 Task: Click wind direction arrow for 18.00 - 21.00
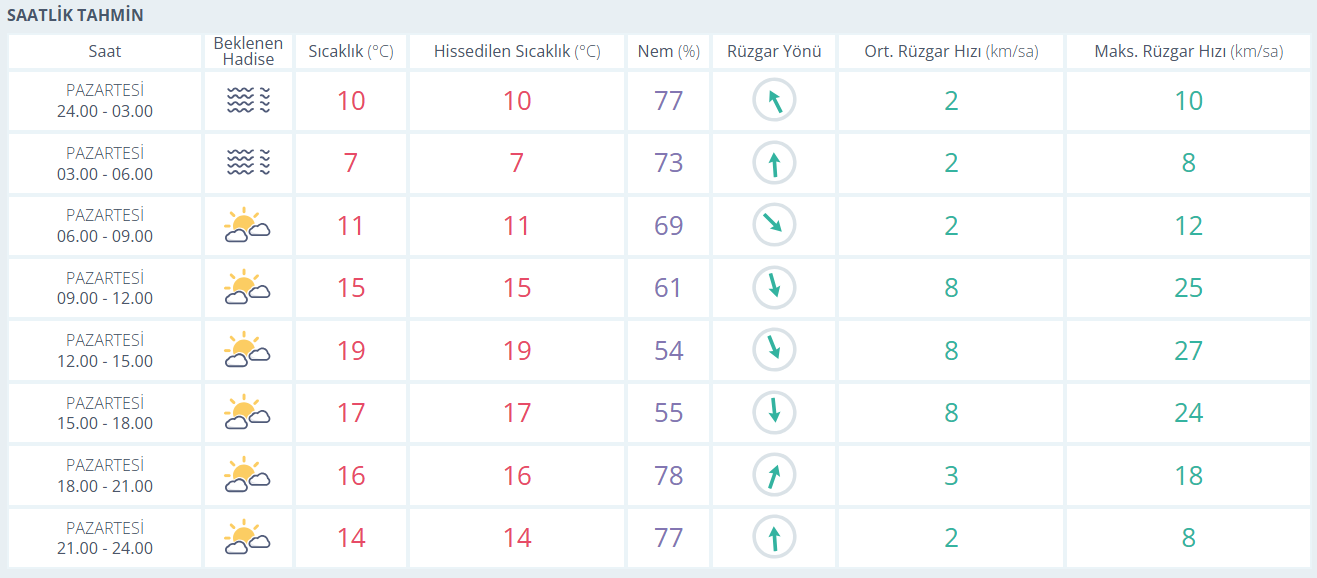tap(774, 475)
